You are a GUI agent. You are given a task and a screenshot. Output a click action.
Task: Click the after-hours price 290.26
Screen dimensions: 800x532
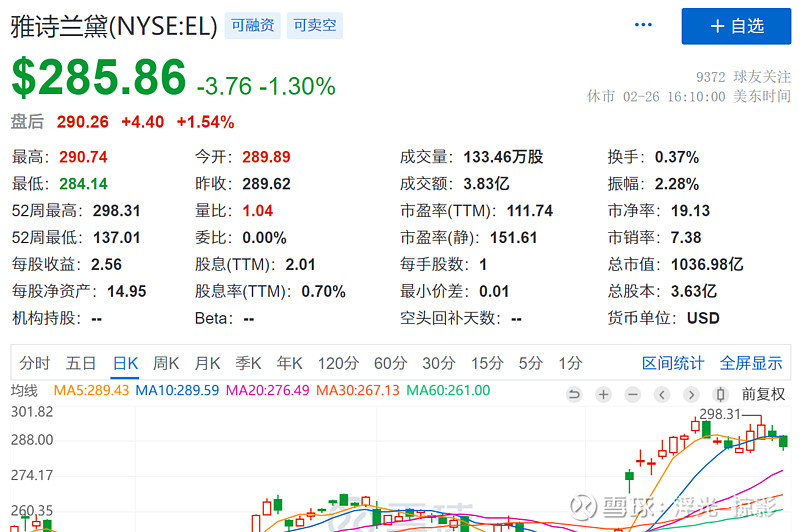[83, 122]
